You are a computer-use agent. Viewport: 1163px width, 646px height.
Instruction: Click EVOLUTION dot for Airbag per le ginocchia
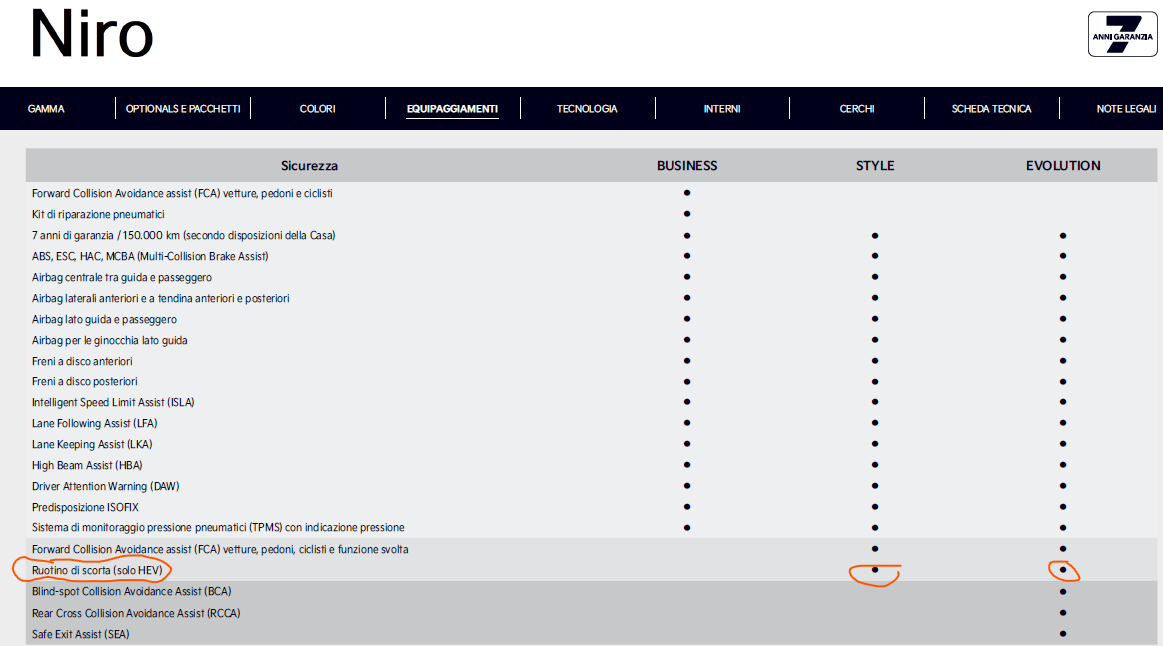point(1063,340)
